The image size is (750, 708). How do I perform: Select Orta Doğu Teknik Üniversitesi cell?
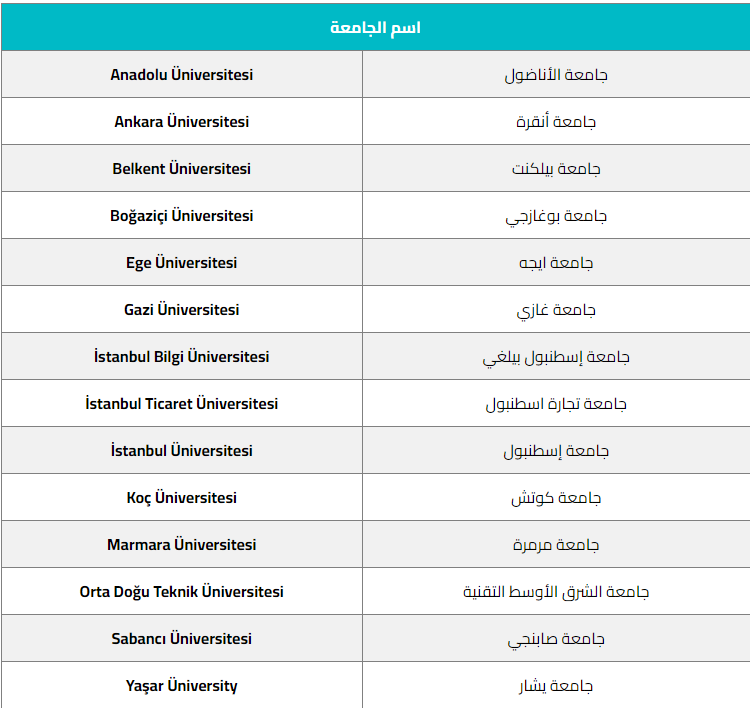pyautogui.click(x=182, y=592)
